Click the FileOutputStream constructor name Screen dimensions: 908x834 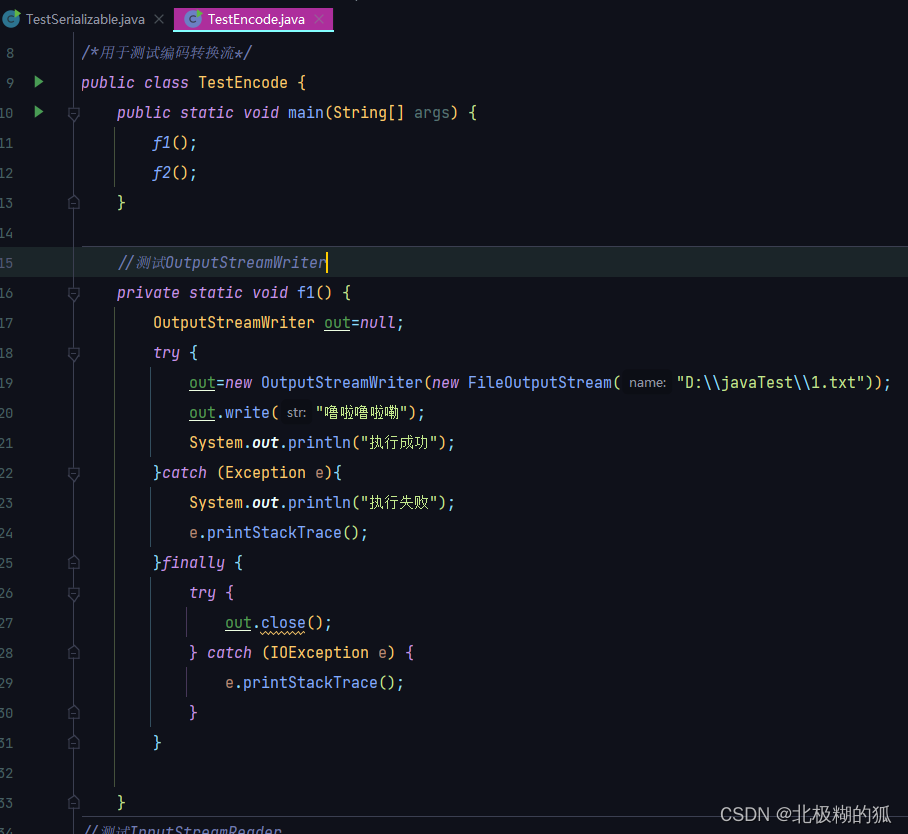coord(540,383)
